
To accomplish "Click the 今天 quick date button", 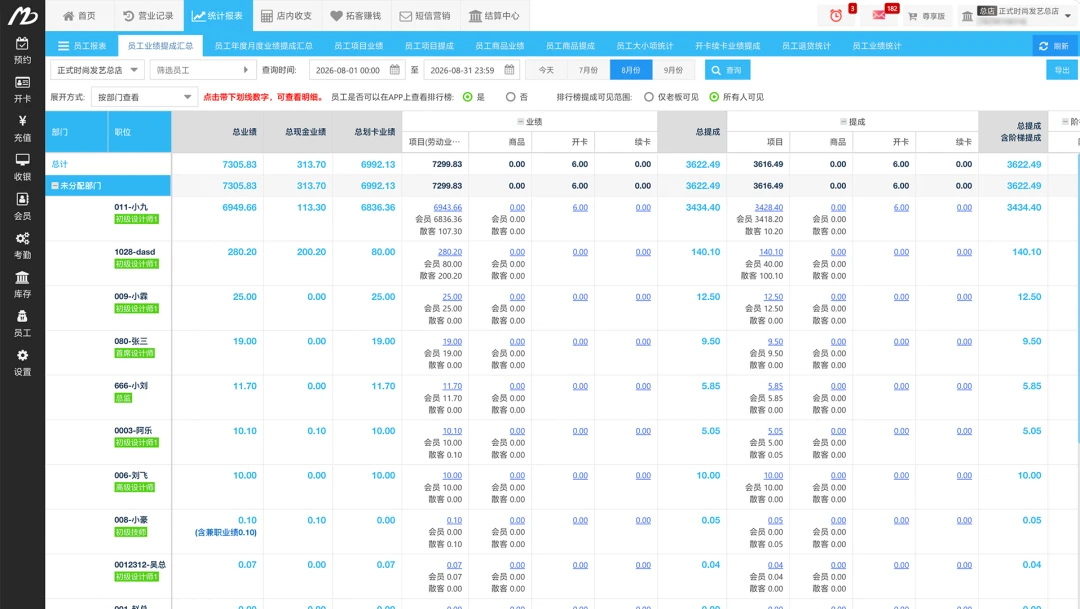I will [x=546, y=70].
